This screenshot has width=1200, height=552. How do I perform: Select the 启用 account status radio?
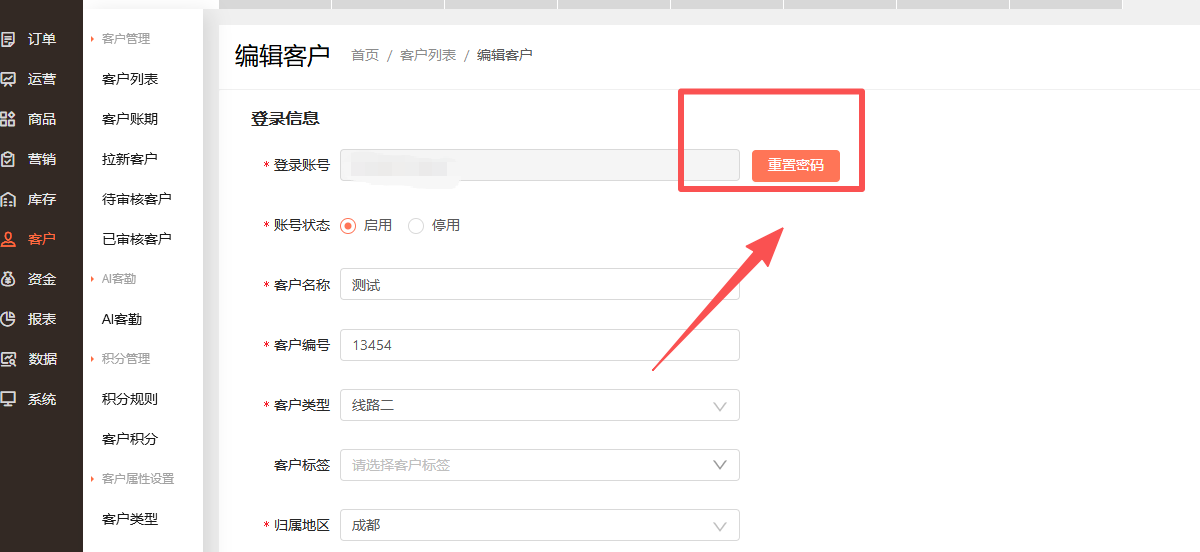pos(348,226)
